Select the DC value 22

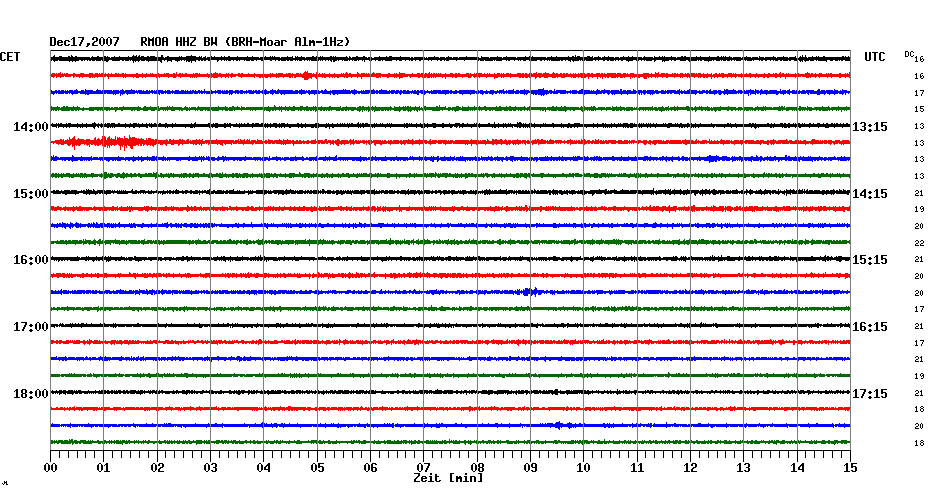click(x=918, y=243)
